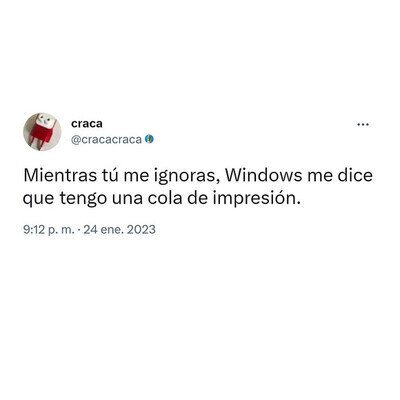Click the word "que" starting second line

pos(39,200)
